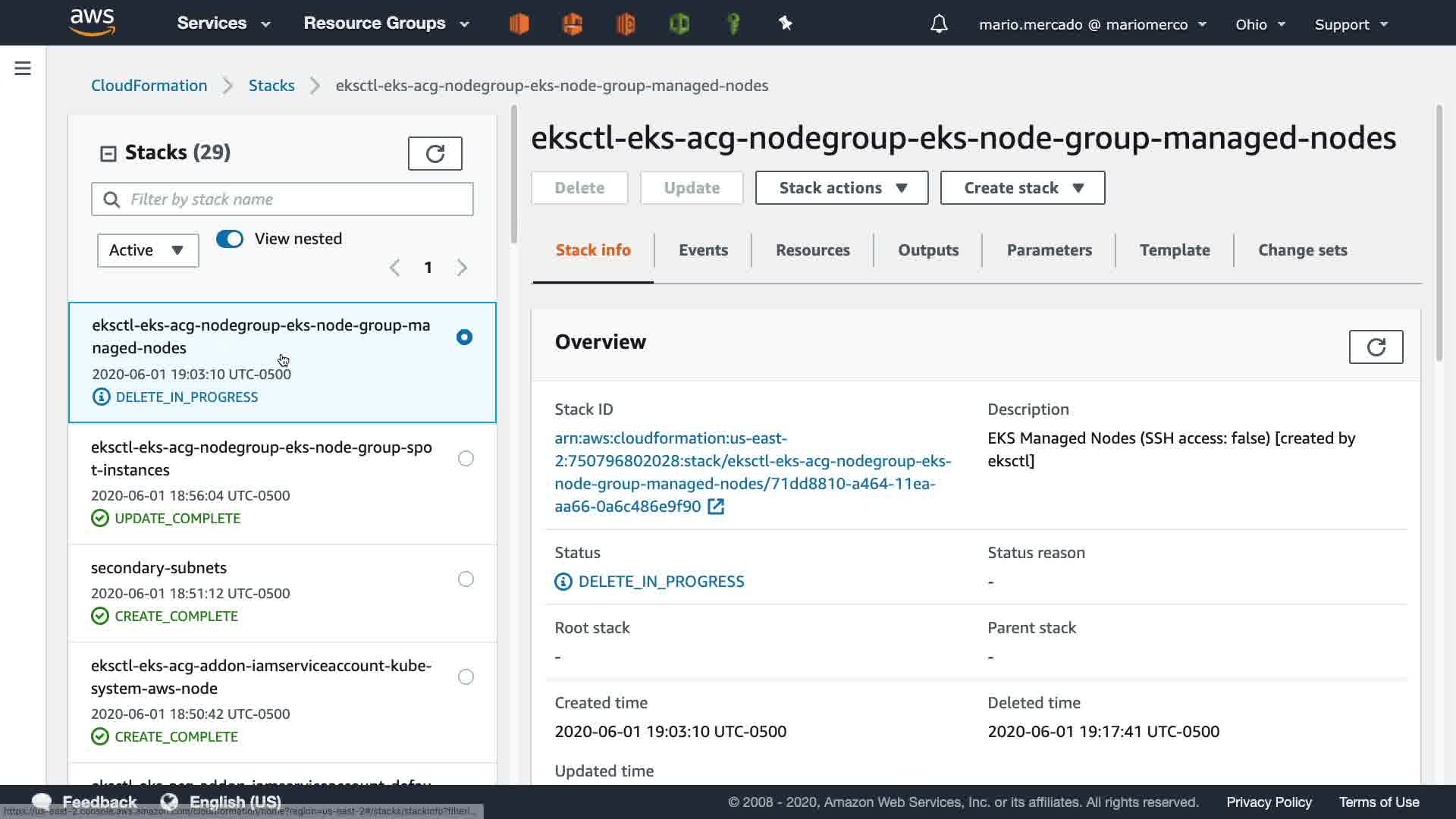1456x819 pixels.
Task: Click the green key service shortcut icon
Action: 733,24
